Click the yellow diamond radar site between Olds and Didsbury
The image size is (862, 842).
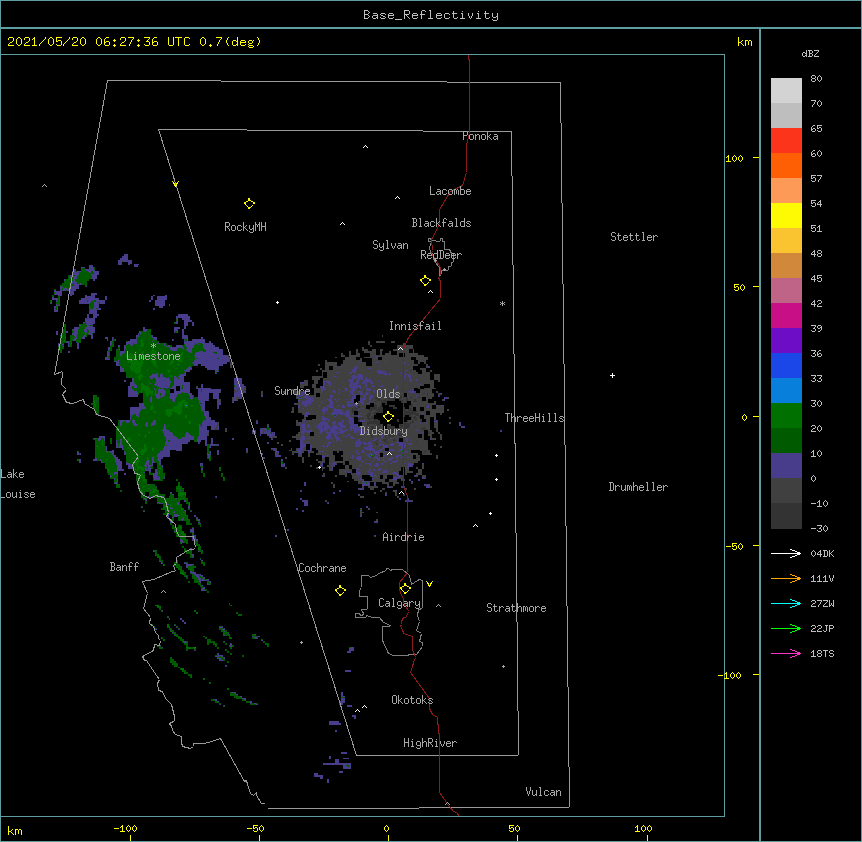click(x=388, y=417)
